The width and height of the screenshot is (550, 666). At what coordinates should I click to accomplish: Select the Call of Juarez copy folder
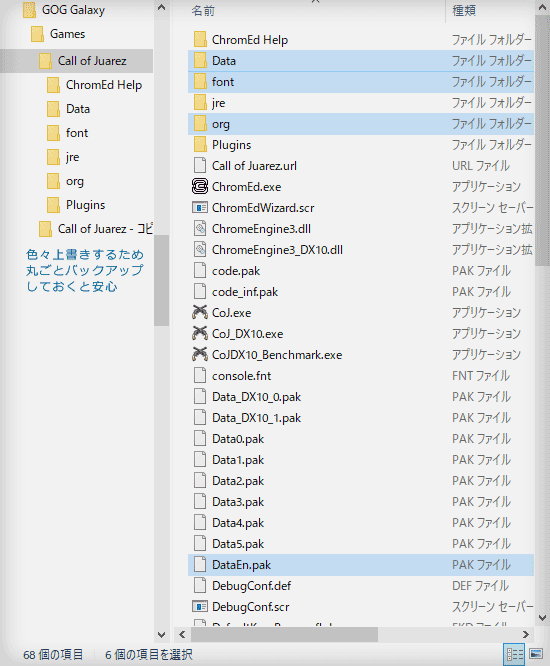click(x=105, y=229)
